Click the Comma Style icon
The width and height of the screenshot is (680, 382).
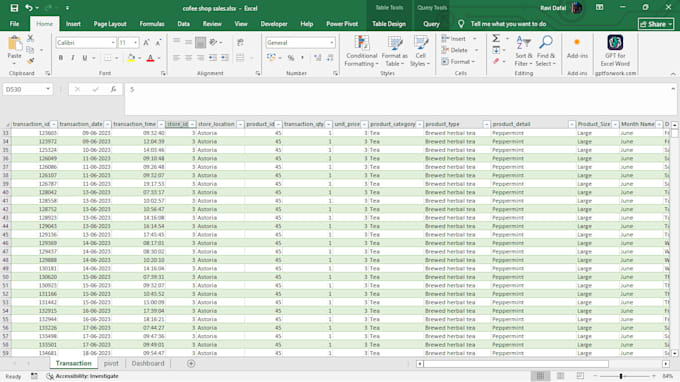tap(302, 58)
